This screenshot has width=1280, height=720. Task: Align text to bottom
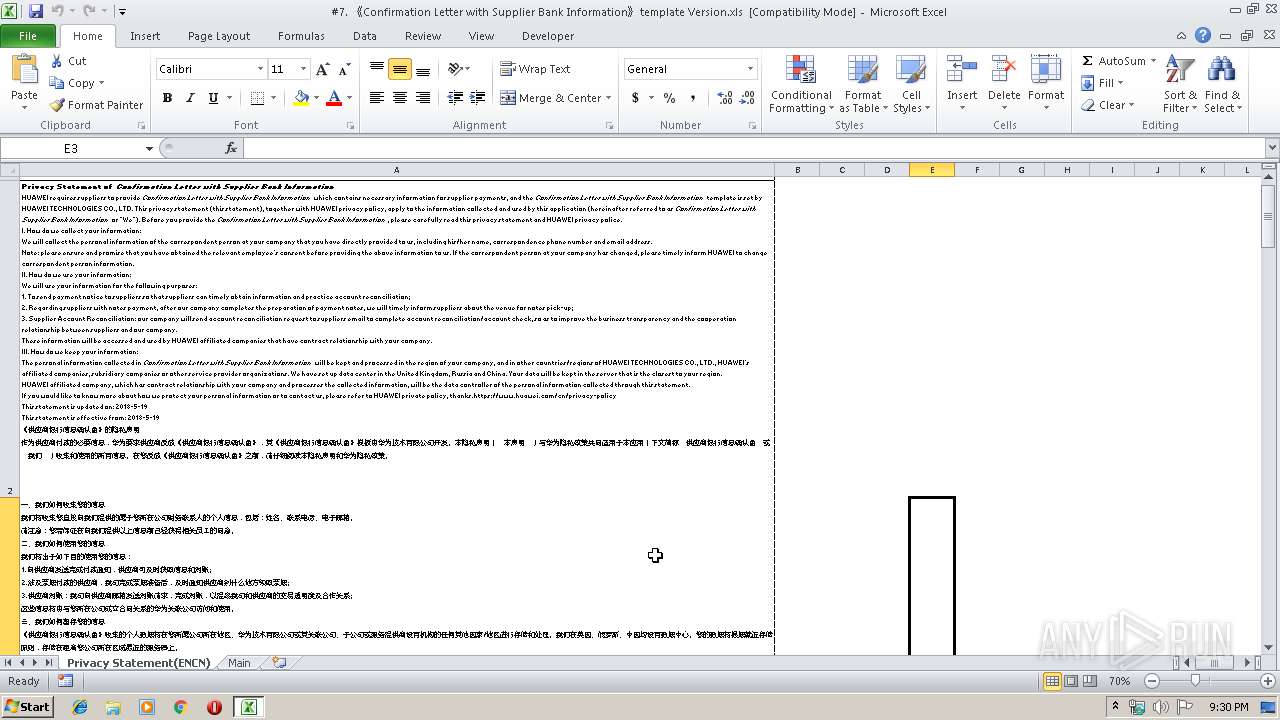pyautogui.click(x=423, y=69)
